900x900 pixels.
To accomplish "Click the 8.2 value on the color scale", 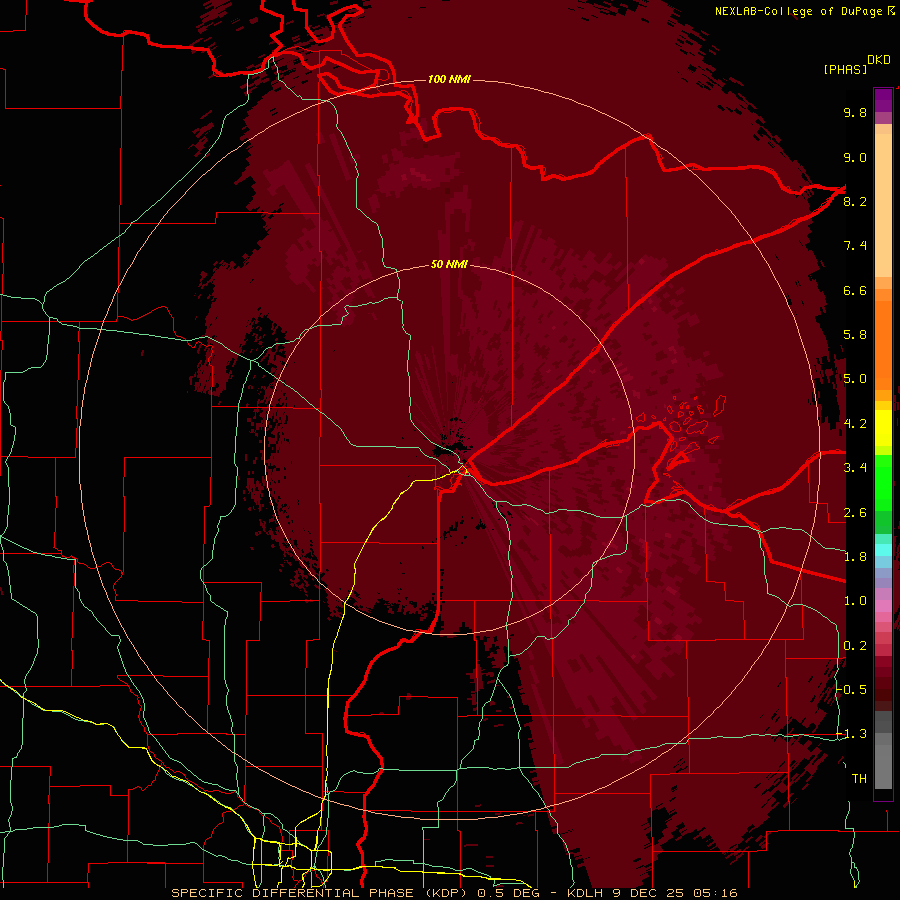I will tap(855, 201).
